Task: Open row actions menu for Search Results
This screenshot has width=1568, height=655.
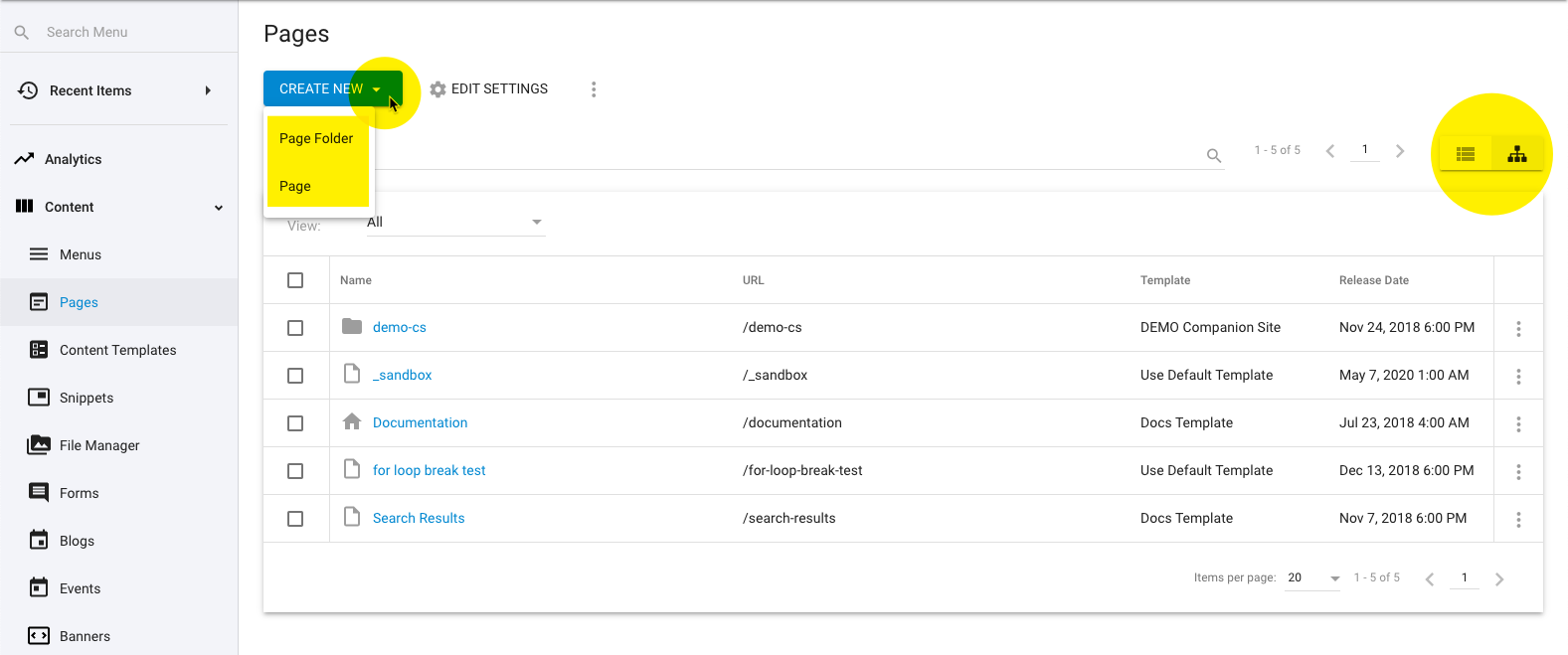Action: (1517, 519)
